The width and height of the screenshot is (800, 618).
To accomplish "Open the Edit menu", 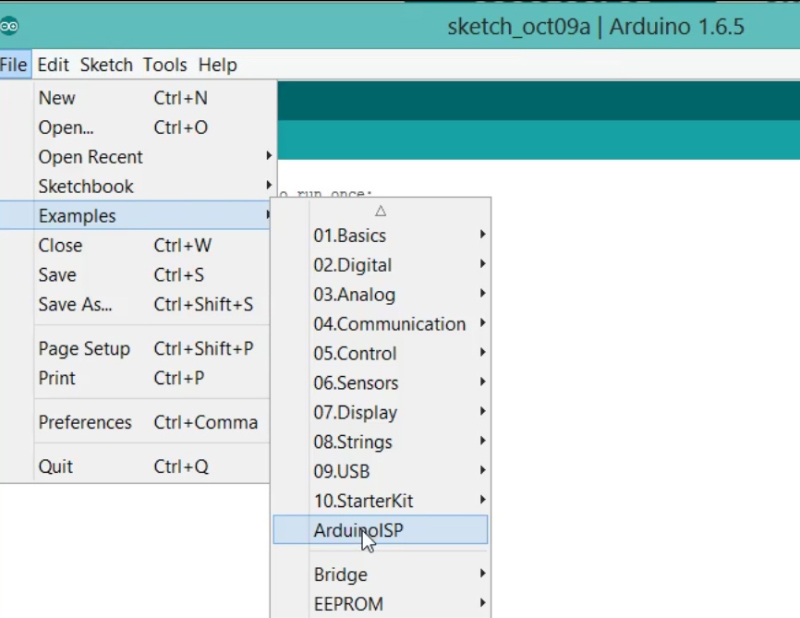I will pos(53,65).
